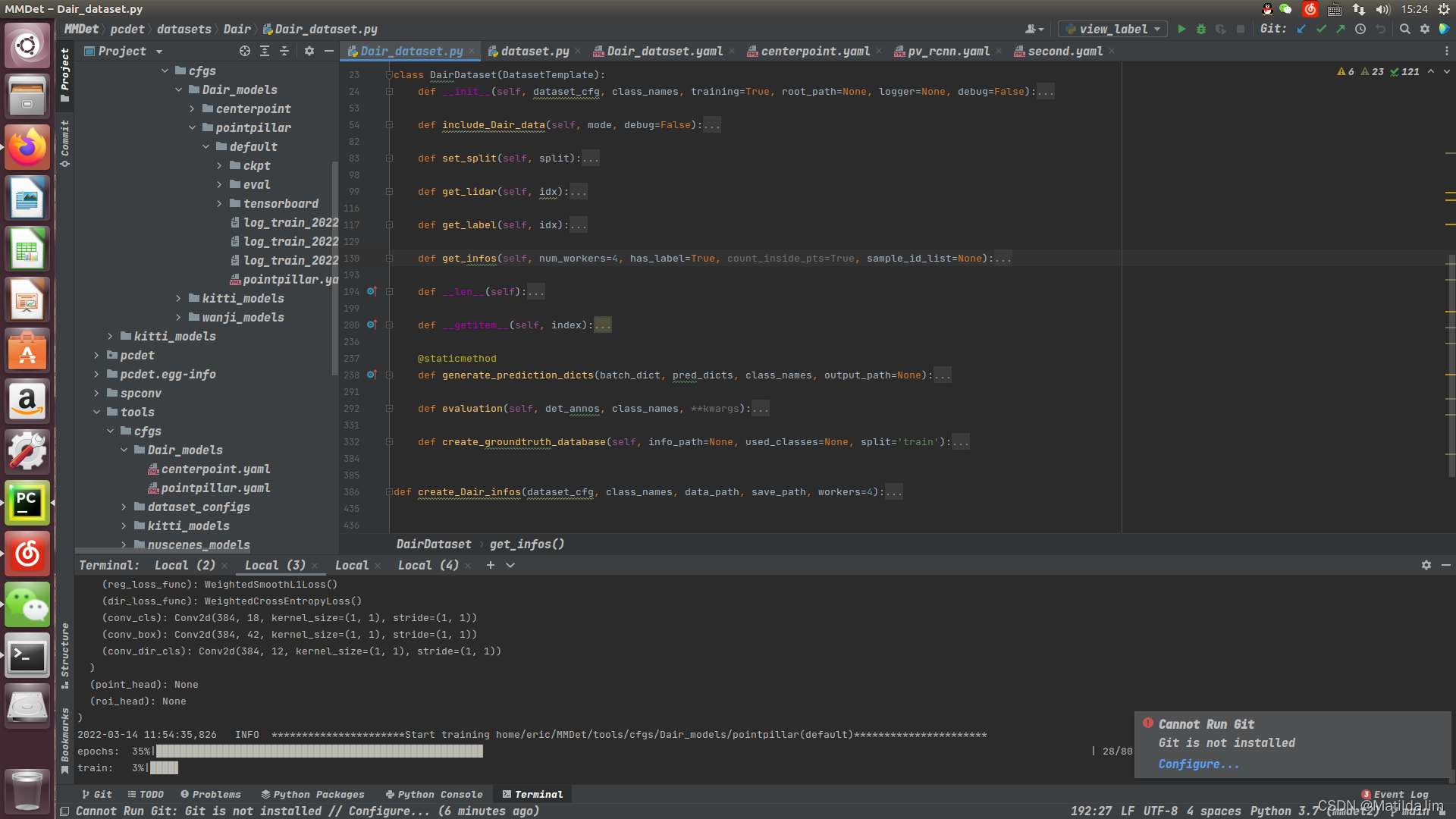Open Project panel options gear

coord(309,51)
